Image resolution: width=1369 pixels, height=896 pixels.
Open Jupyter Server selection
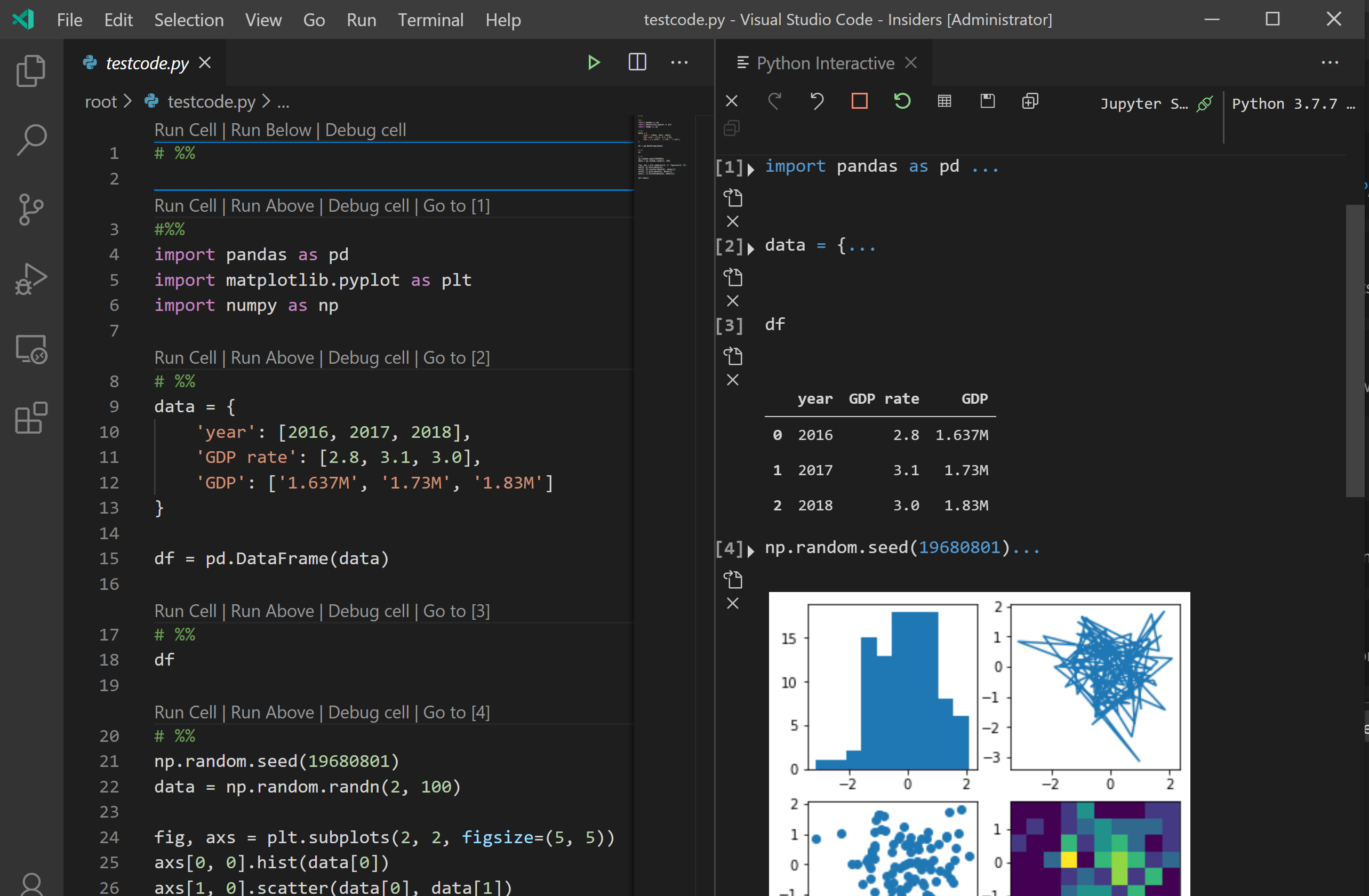coord(1144,103)
